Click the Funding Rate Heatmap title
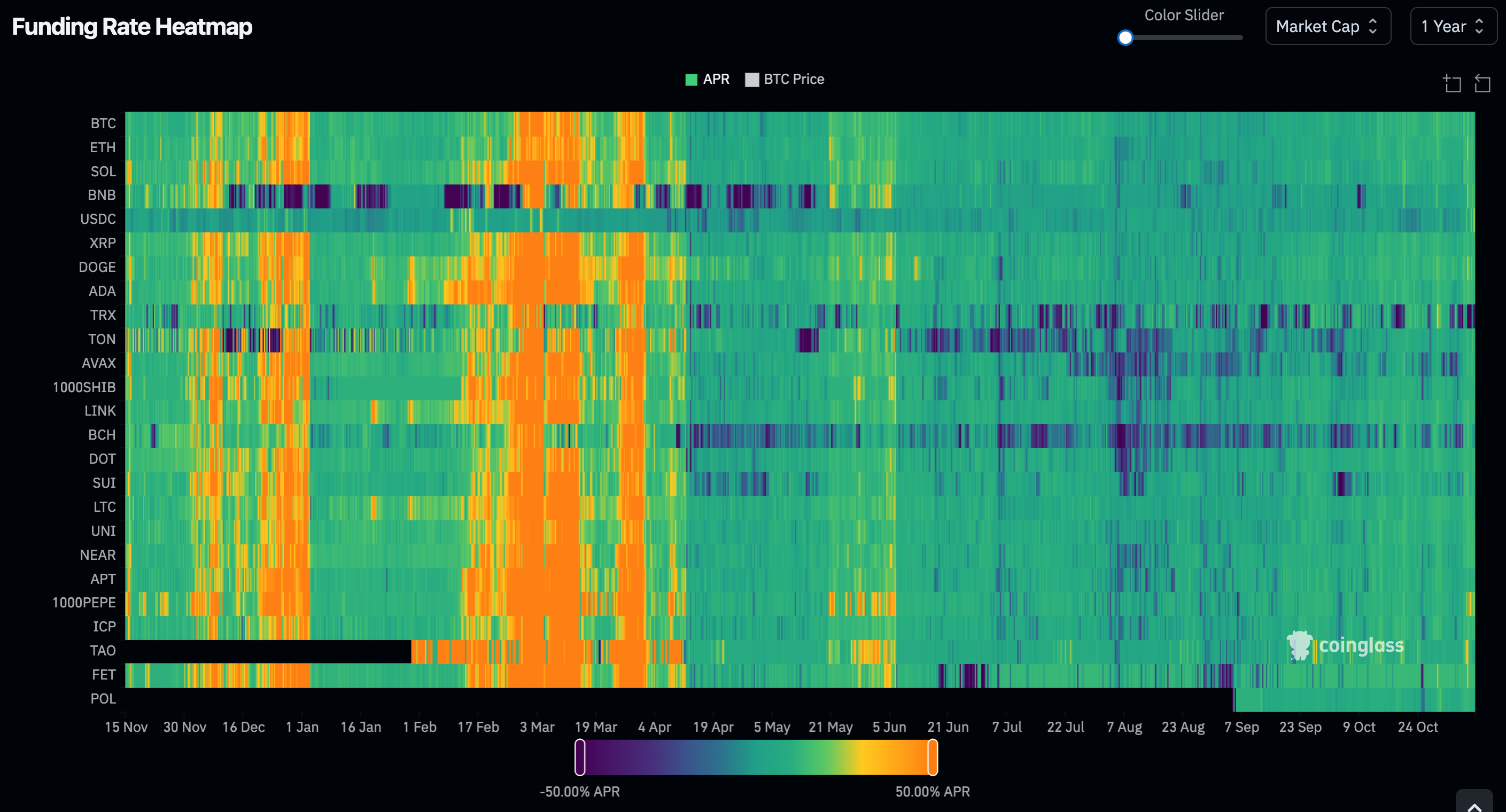Screen dimensions: 1506x812 132,27
